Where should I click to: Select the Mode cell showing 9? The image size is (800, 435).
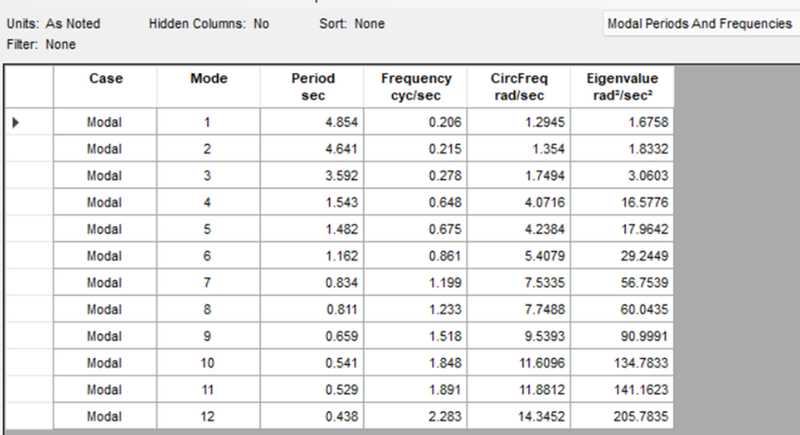tap(209, 336)
